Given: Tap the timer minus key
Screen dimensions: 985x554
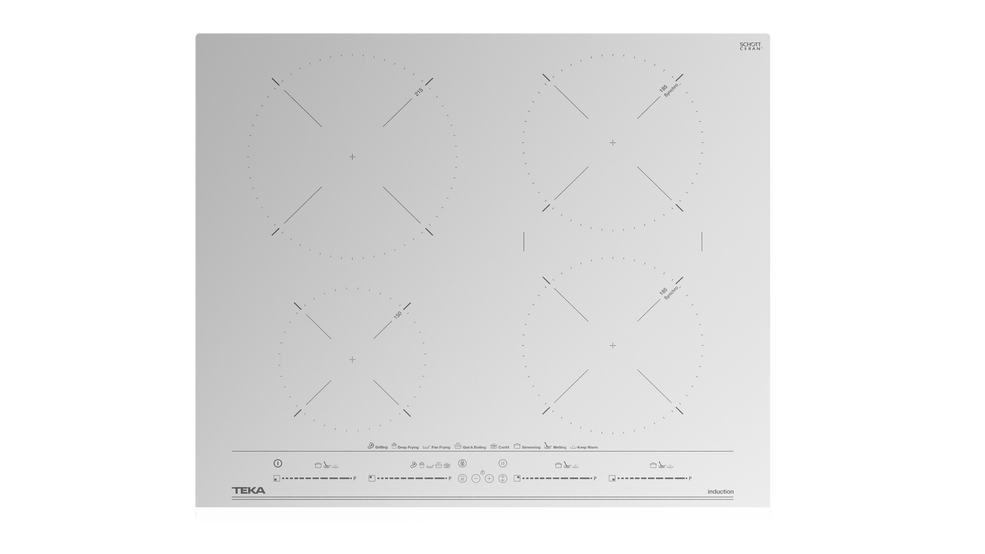Looking at the screenshot, I should coord(476,479).
